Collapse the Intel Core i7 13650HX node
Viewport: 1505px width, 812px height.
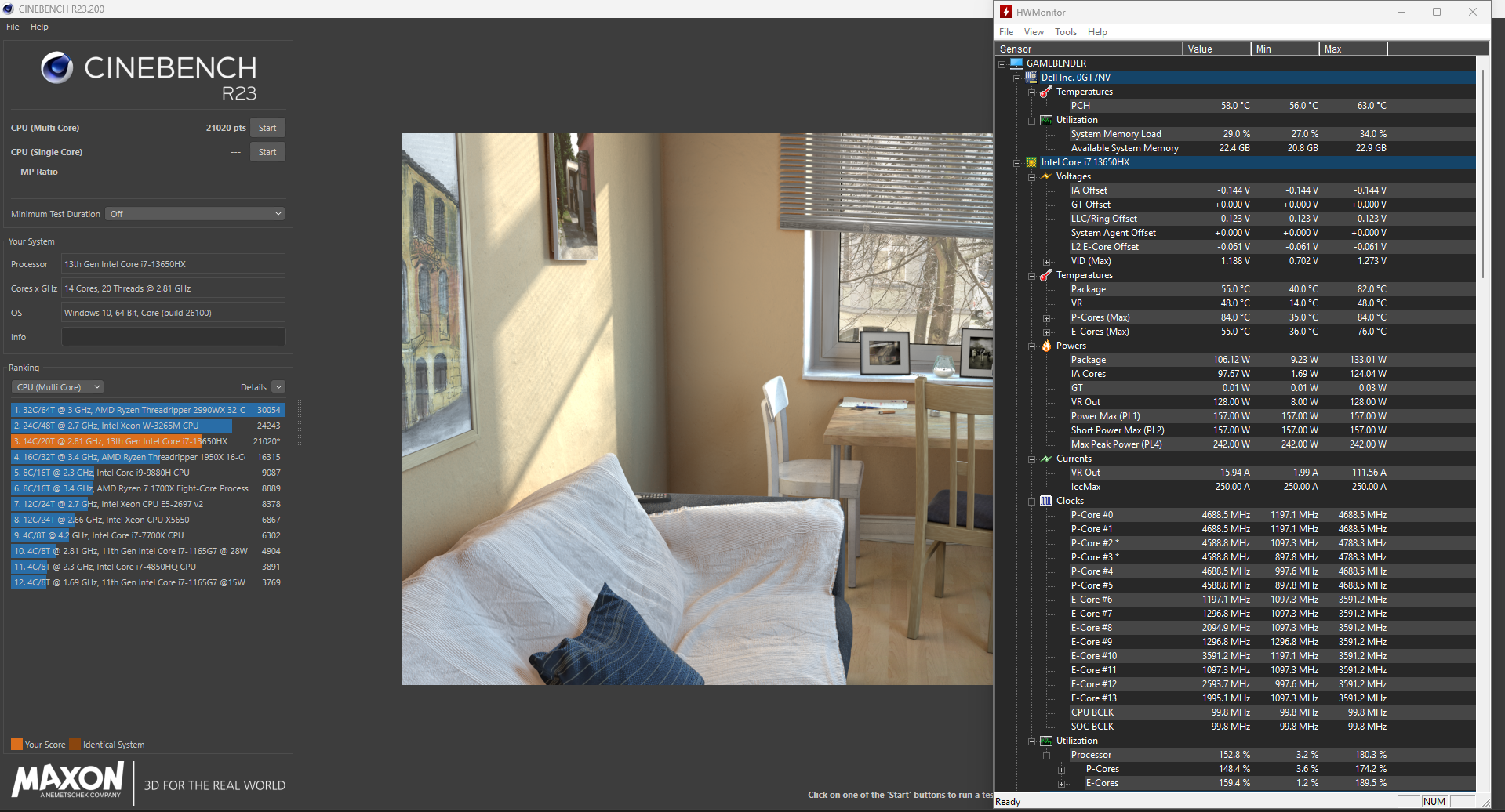tap(1017, 163)
